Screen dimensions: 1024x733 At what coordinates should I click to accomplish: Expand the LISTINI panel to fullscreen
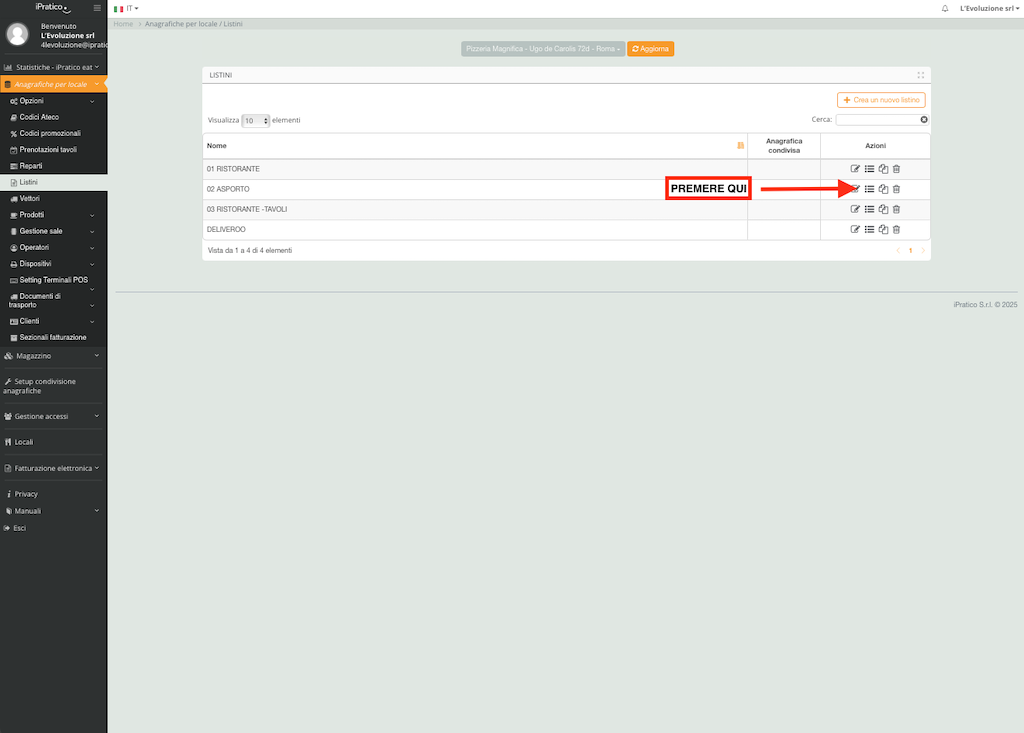(x=920, y=75)
